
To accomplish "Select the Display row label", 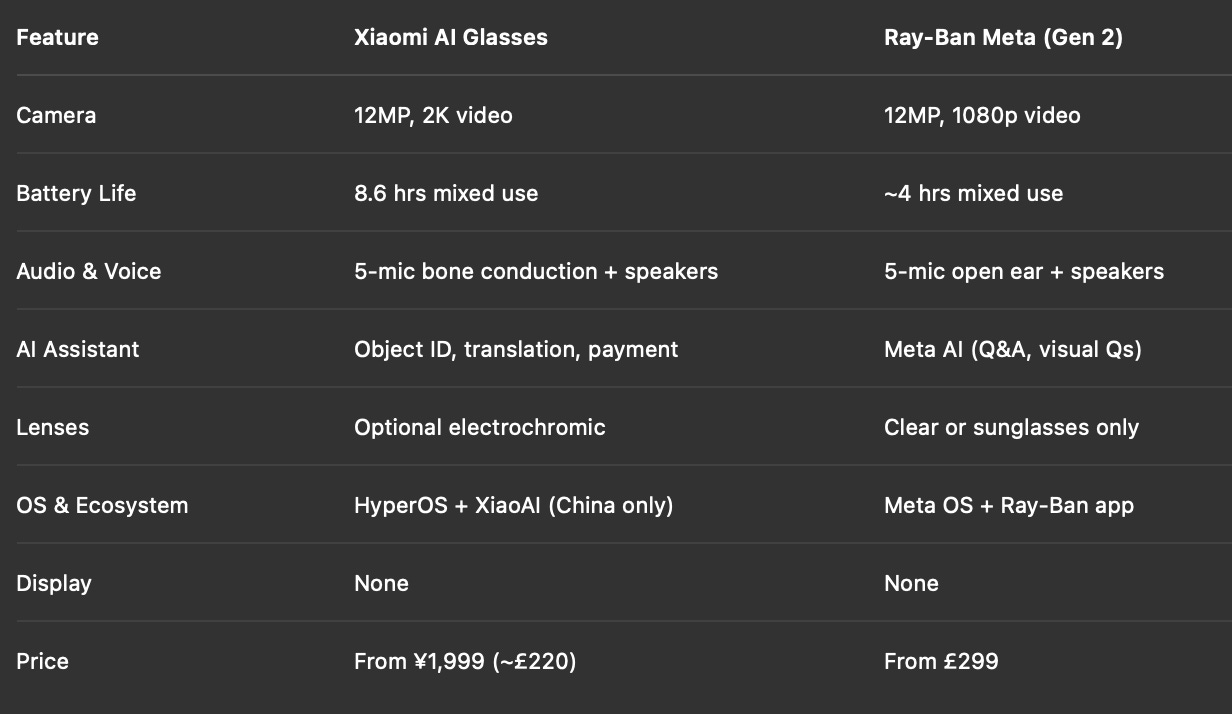I will point(53,584).
